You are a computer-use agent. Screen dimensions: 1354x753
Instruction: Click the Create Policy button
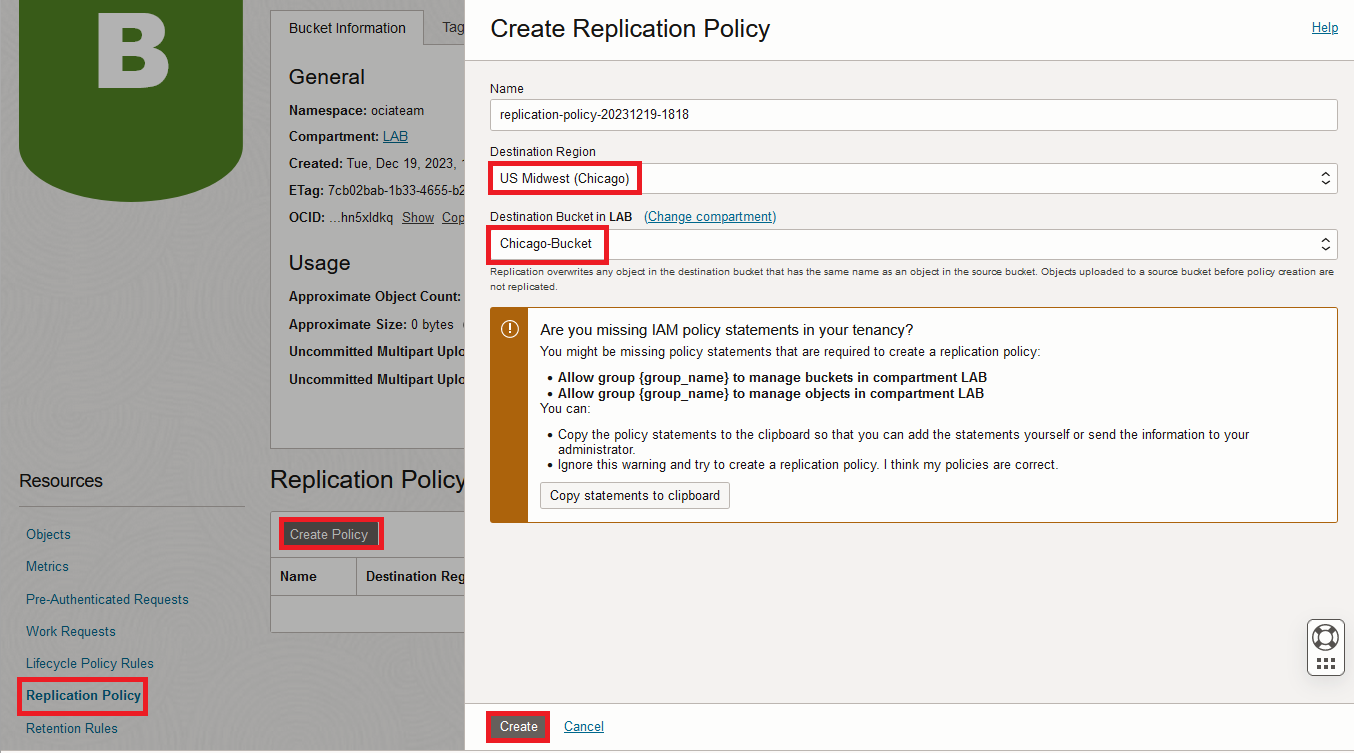pyautogui.click(x=329, y=534)
